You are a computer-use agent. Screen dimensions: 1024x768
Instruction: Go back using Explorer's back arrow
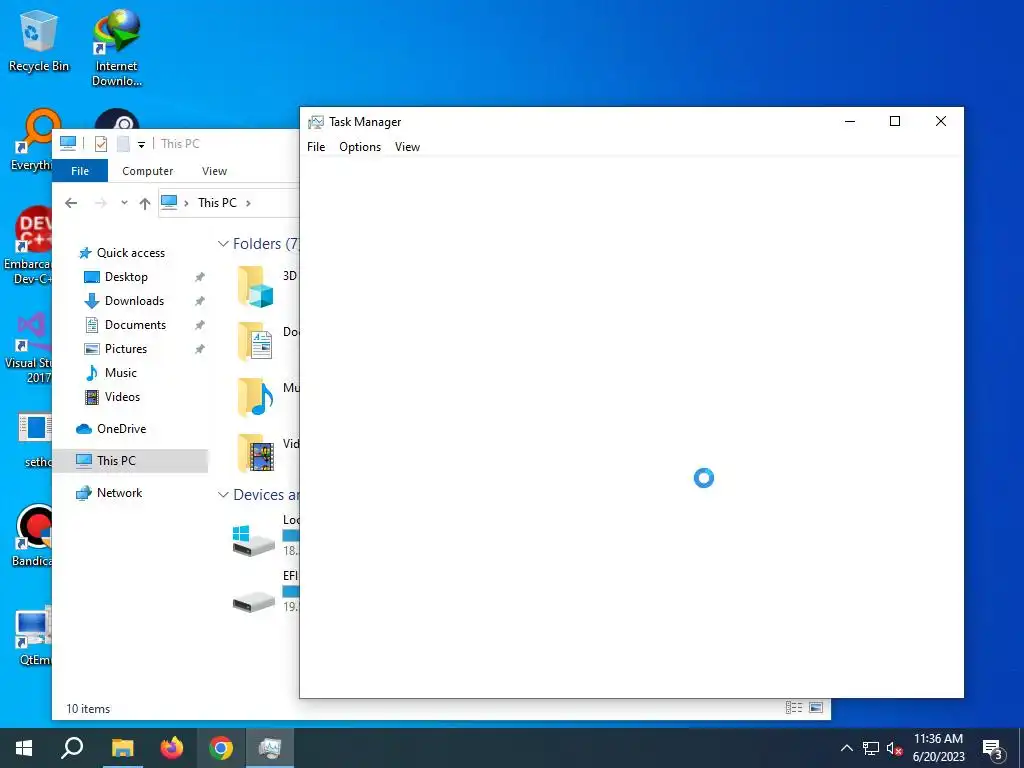click(71, 203)
